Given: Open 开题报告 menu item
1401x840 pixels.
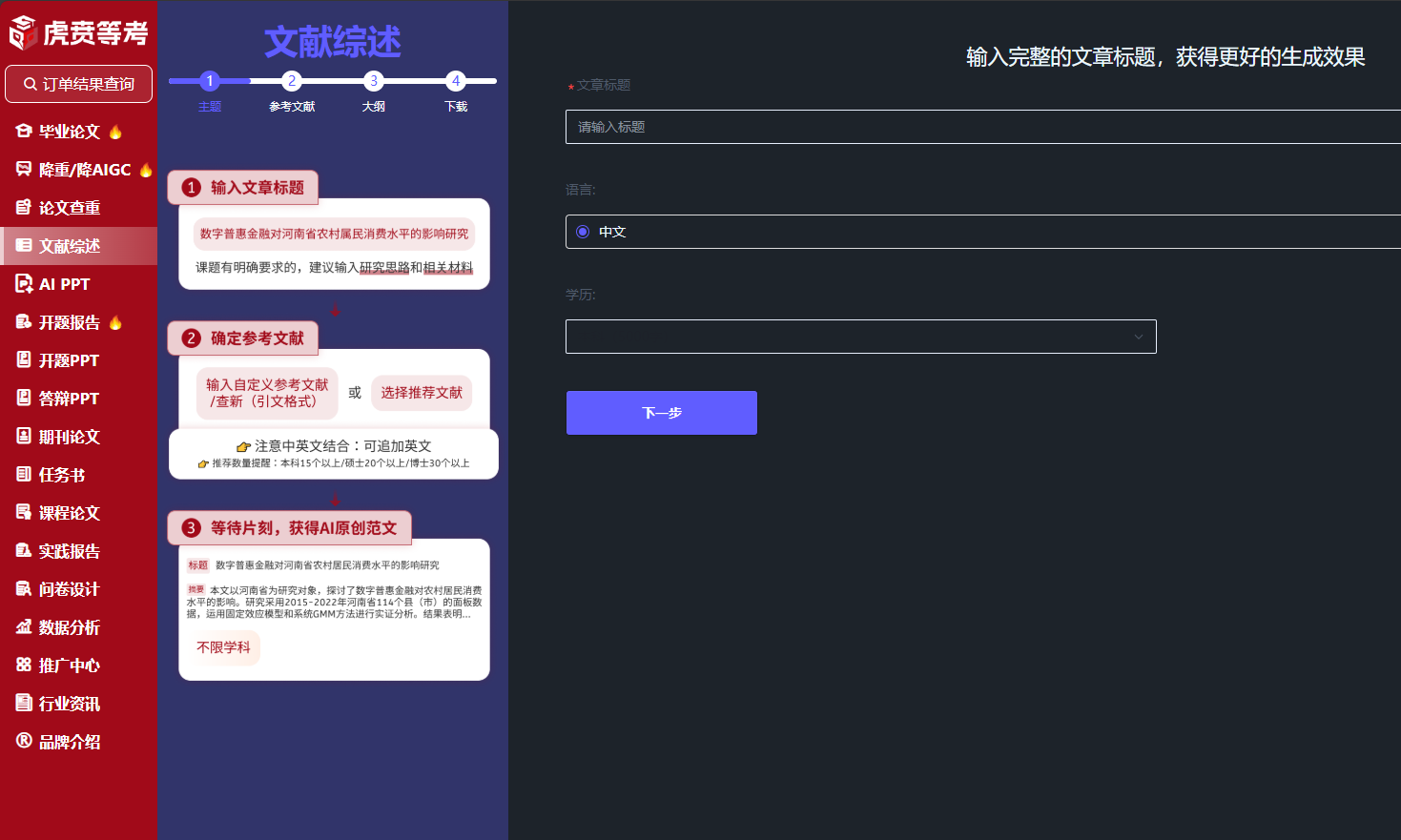Looking at the screenshot, I should coord(79,322).
